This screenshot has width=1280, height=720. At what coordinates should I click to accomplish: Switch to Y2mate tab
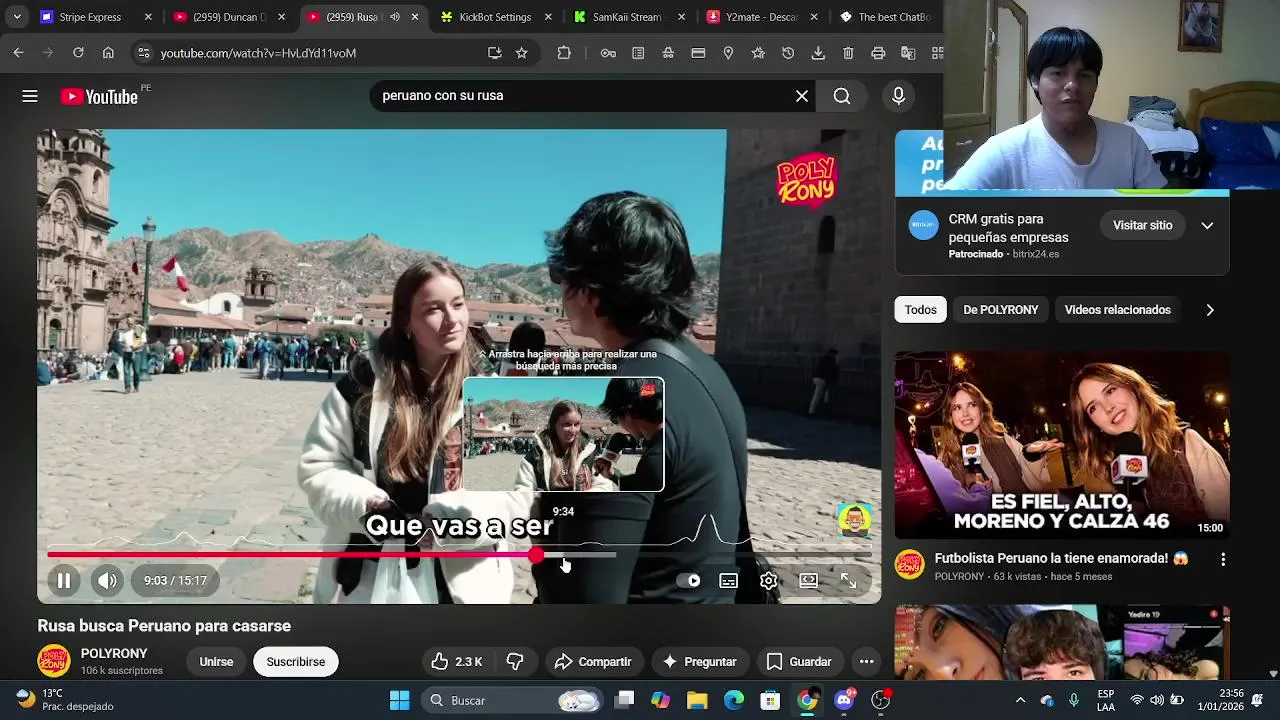tap(761, 17)
